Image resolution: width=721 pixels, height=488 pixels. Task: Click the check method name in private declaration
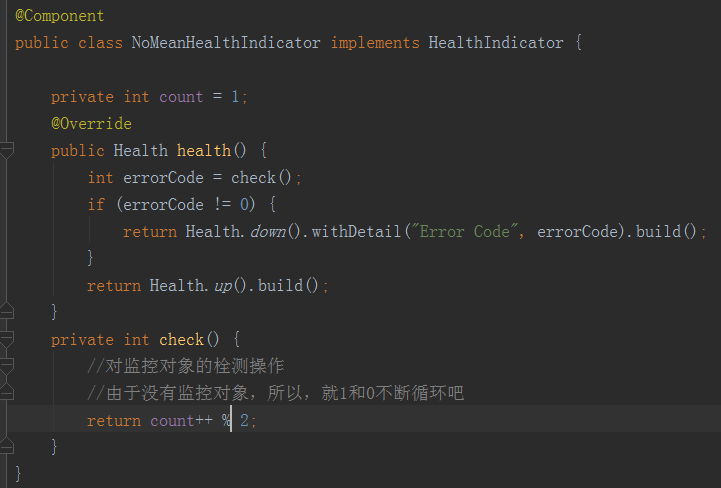pyautogui.click(x=182, y=339)
